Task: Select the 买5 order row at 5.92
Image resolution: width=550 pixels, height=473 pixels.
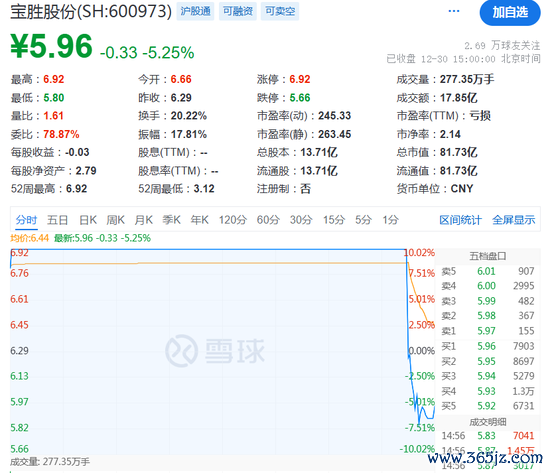Action: [488, 406]
